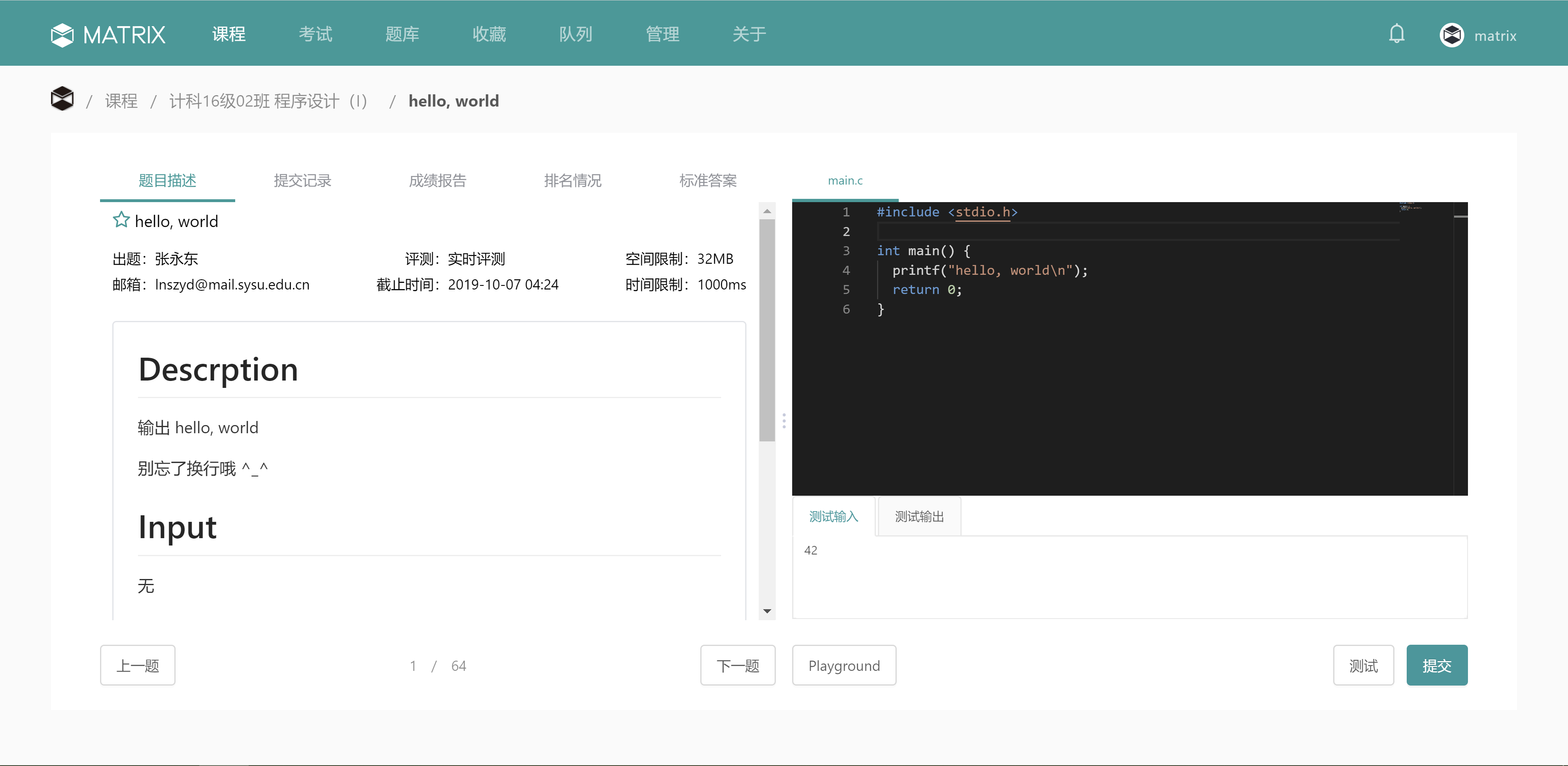Open the 收藏 navigation item
Image resolution: width=1568 pixels, height=766 pixels.
(x=489, y=34)
